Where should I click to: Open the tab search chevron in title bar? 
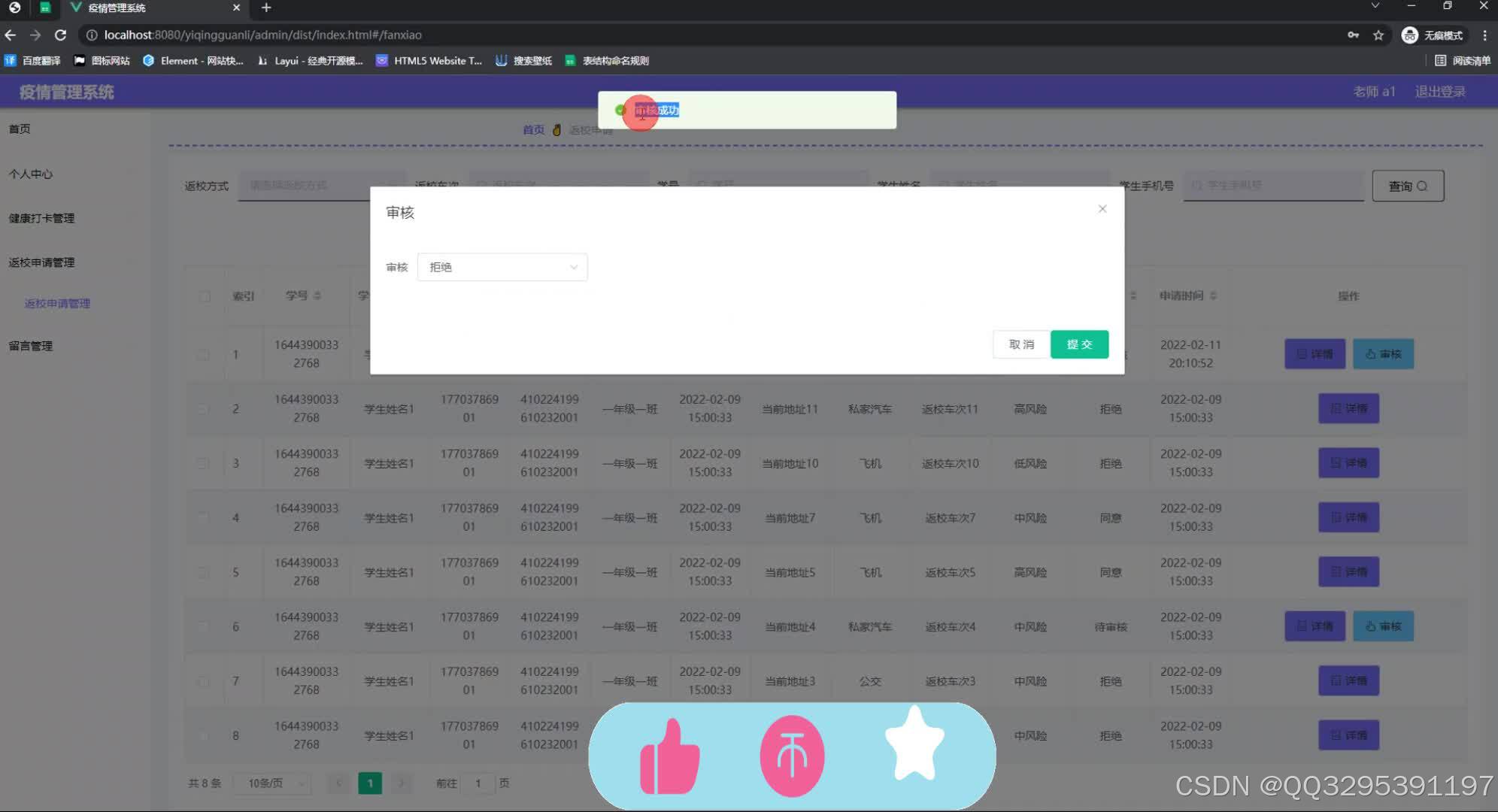tap(1375, 6)
